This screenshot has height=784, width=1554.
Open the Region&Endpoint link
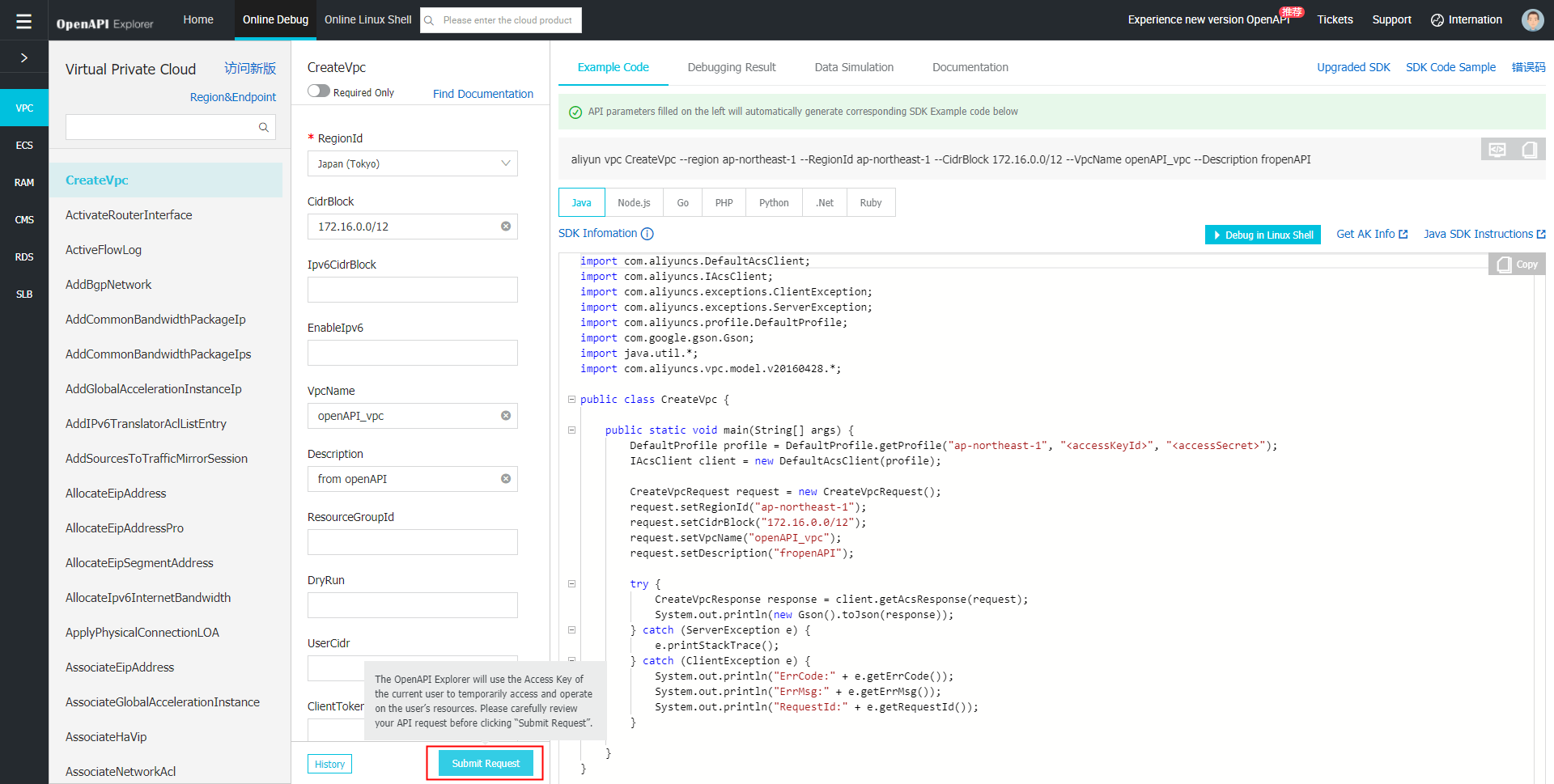click(x=233, y=97)
